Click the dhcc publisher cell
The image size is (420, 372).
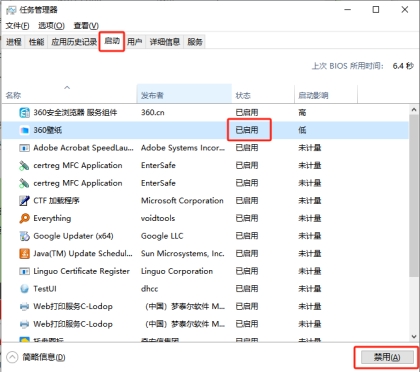150,289
